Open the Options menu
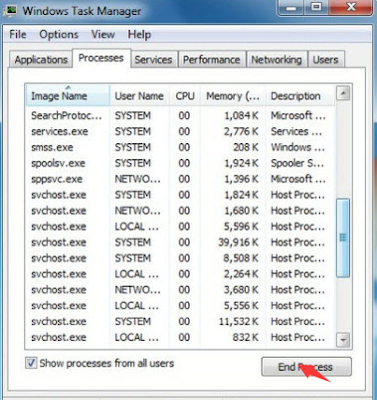377x400 pixels. (59, 34)
